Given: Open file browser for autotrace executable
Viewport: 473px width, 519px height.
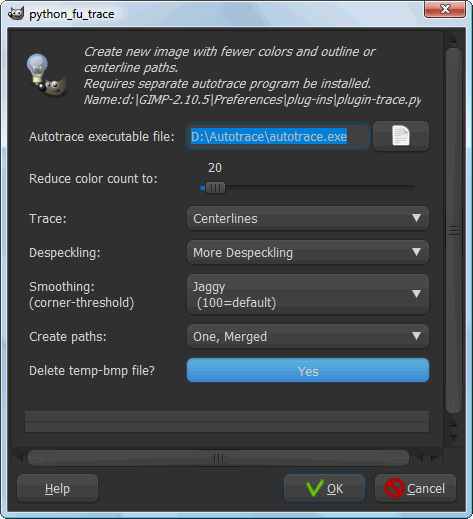Looking at the screenshot, I should pos(401,136).
